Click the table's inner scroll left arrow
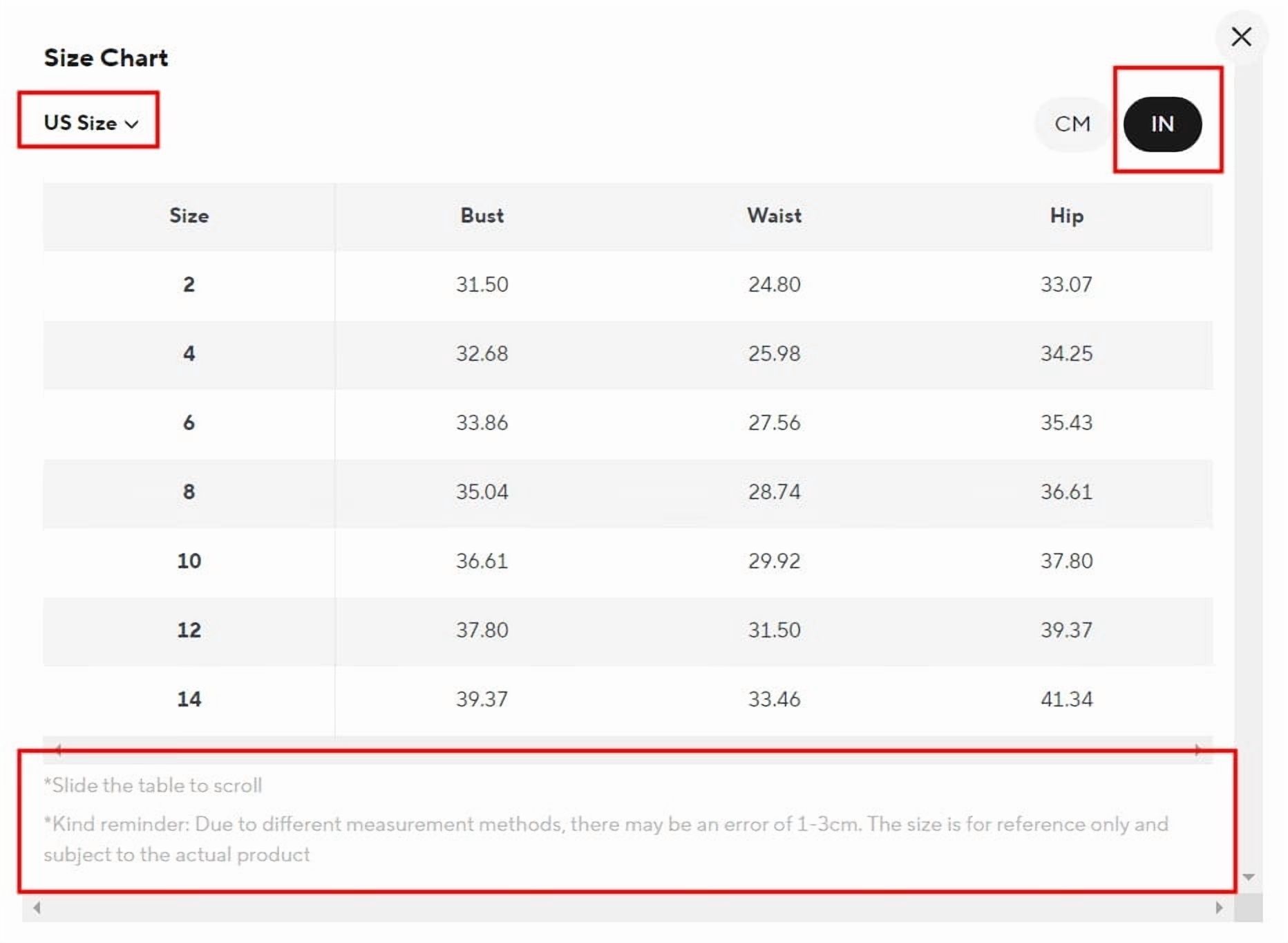Viewport: 1288px width, 943px height. pyautogui.click(x=58, y=749)
